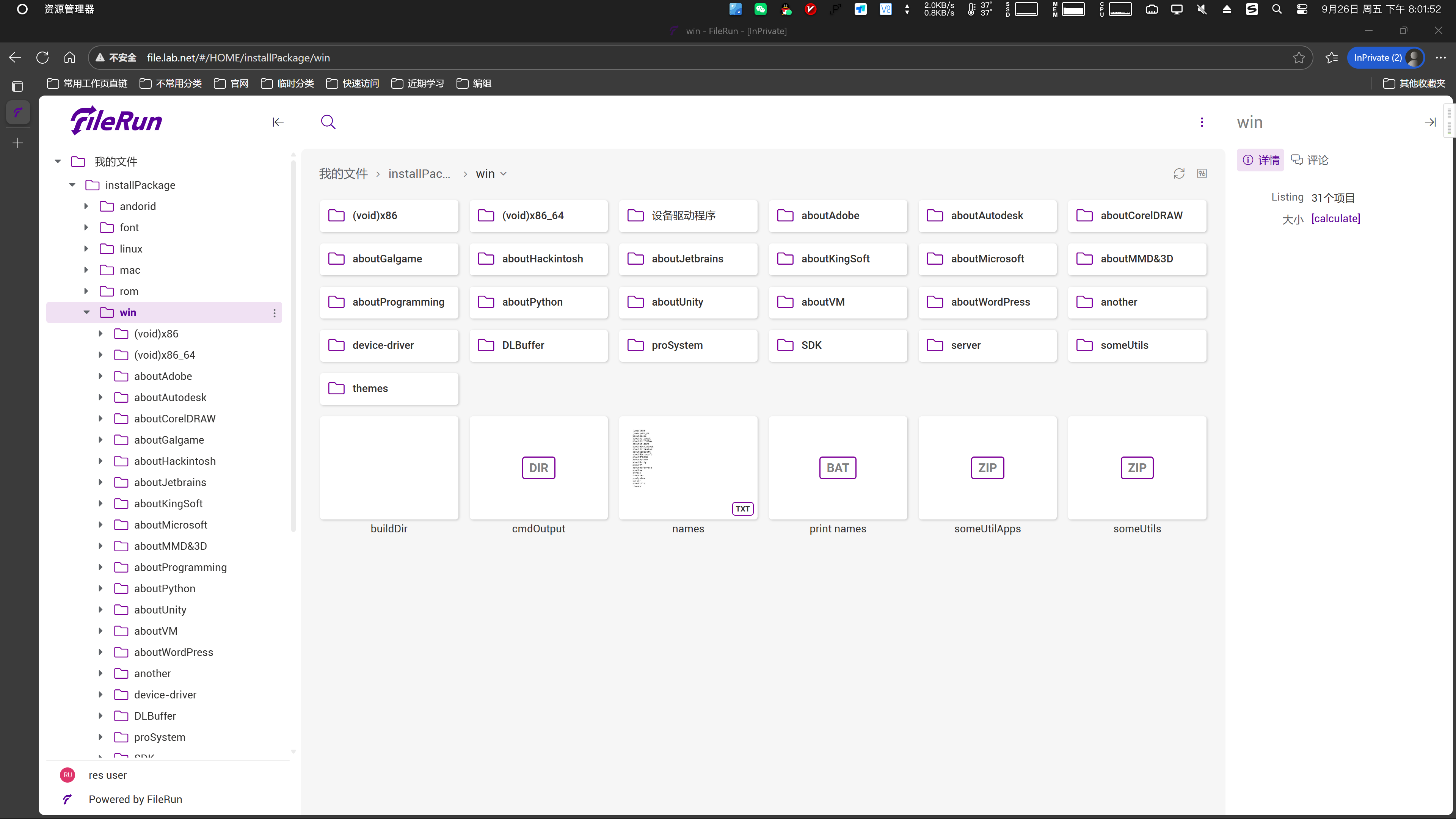This screenshot has width=1456, height=819.
Task: Click the file list refresh icon
Action: click(x=1178, y=174)
